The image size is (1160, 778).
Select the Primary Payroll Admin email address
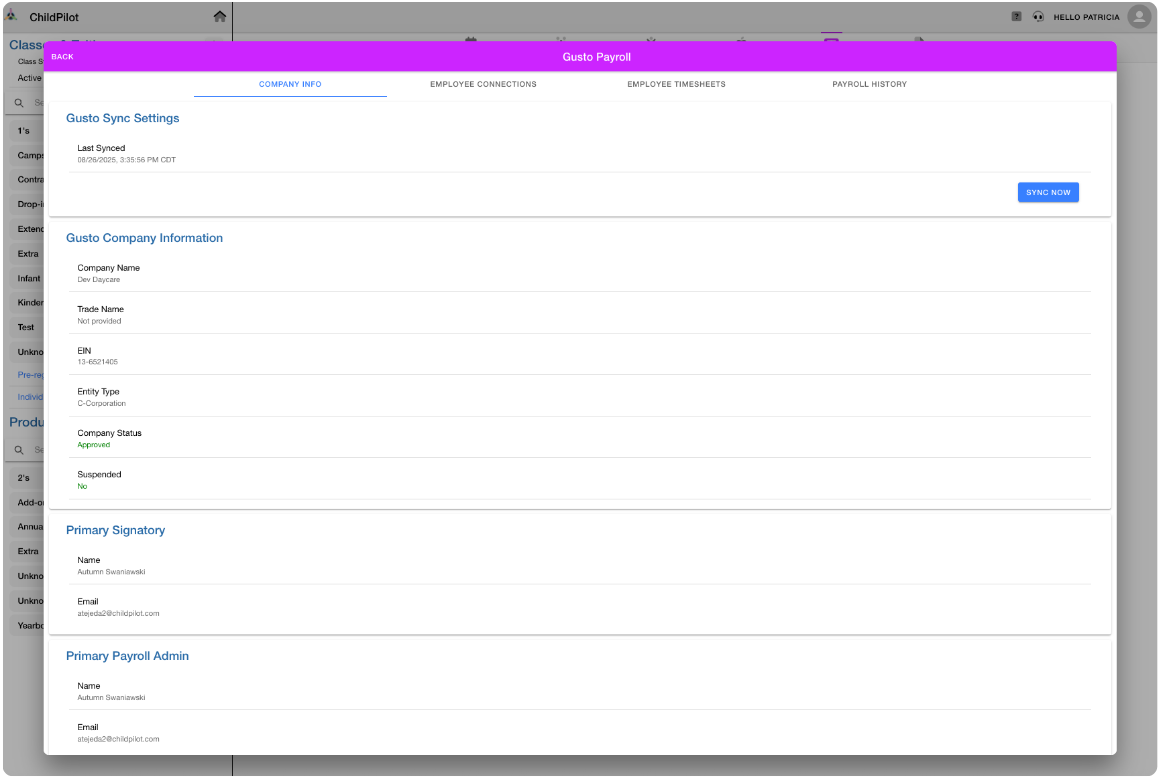[x=118, y=739]
